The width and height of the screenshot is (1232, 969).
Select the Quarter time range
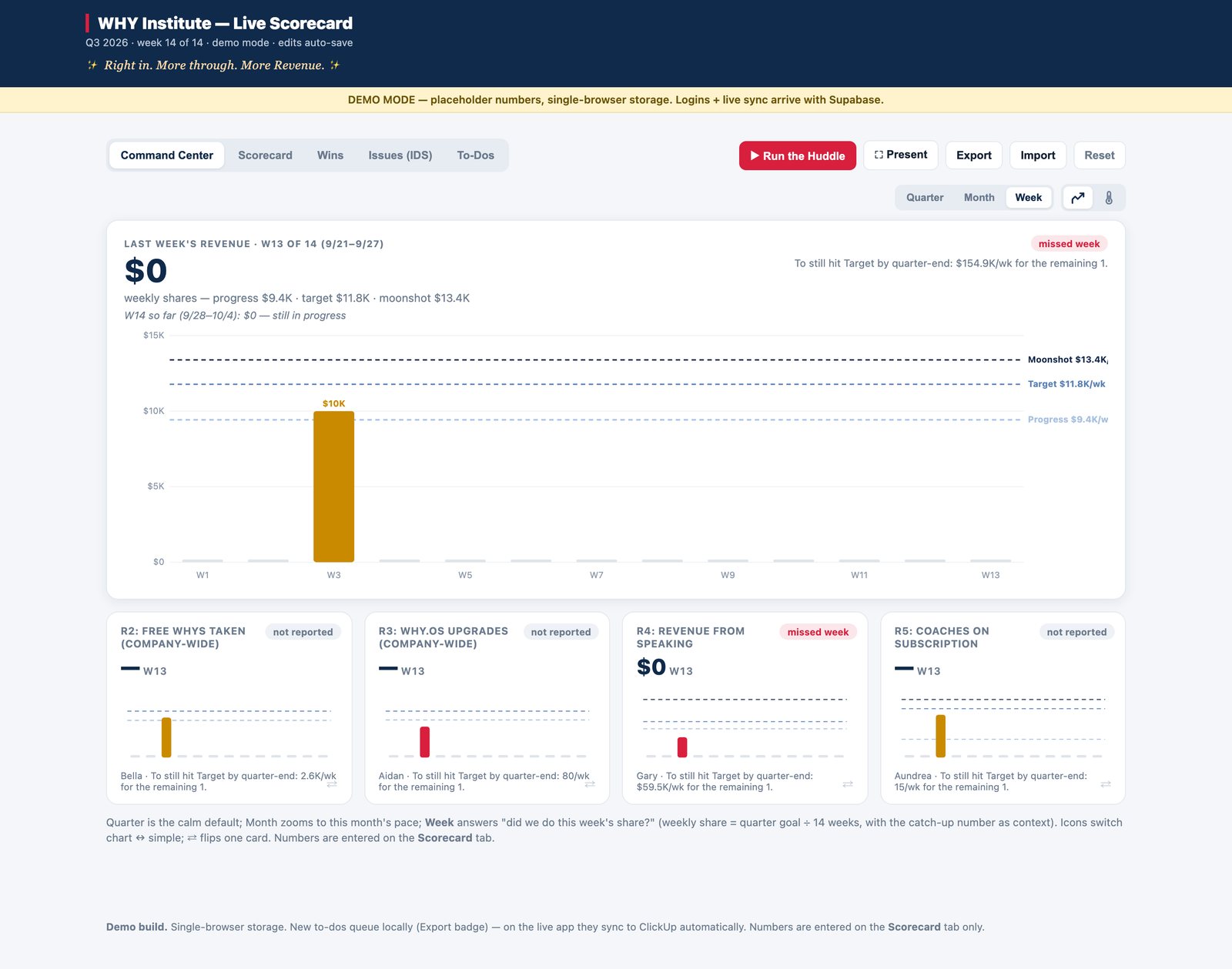925,198
